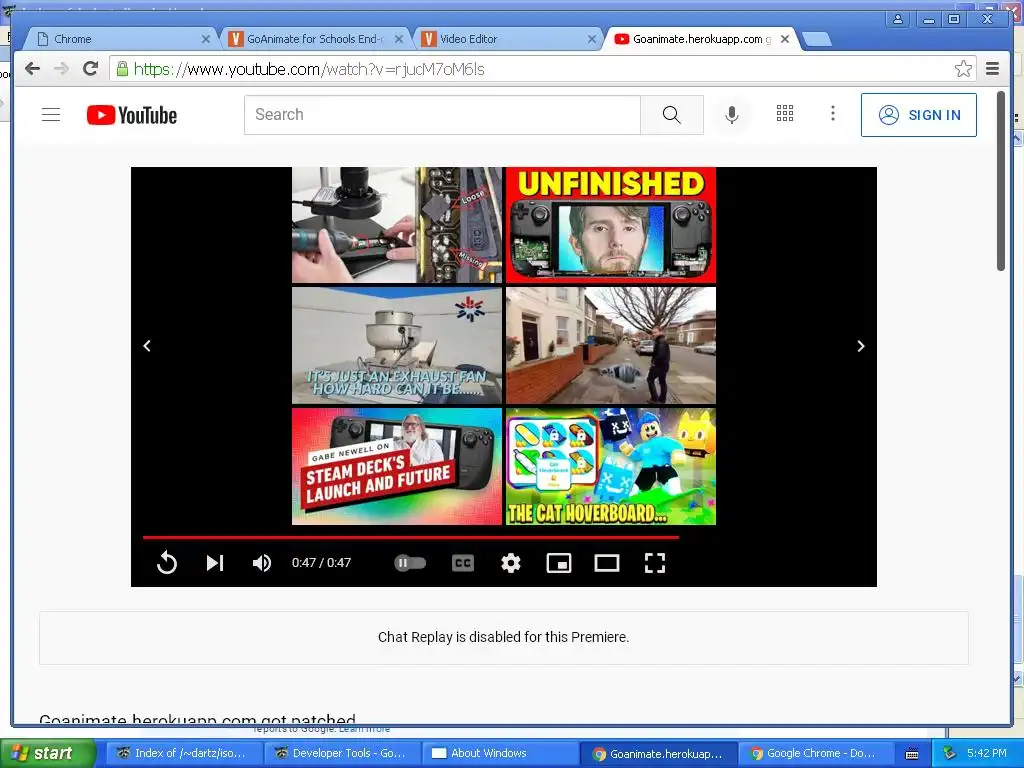The image size is (1024, 768).
Task: Focus the YouTube Search field
Action: (442, 115)
